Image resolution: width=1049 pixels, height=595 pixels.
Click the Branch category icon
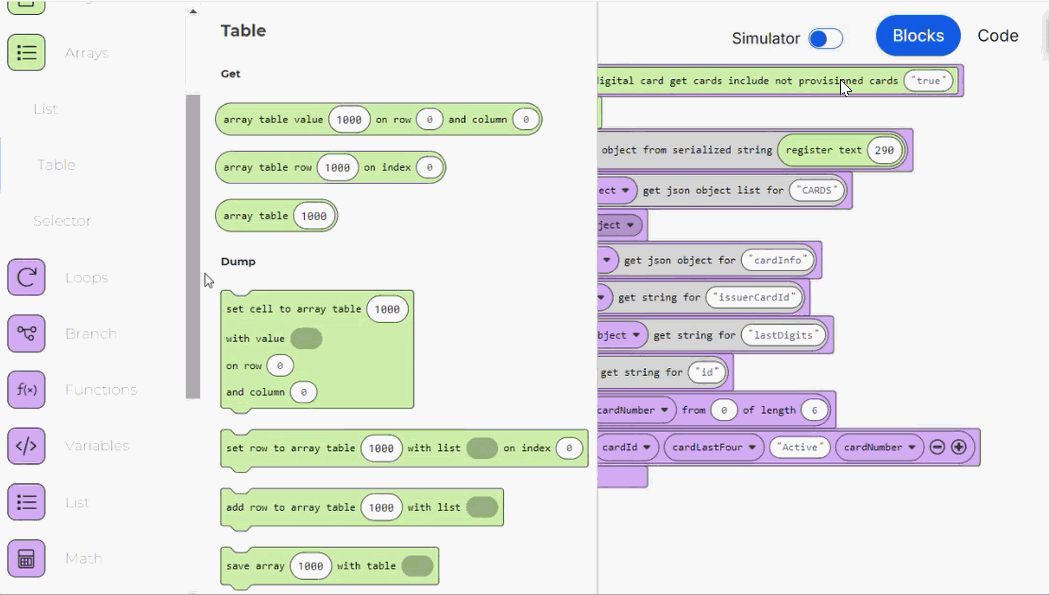[25, 333]
